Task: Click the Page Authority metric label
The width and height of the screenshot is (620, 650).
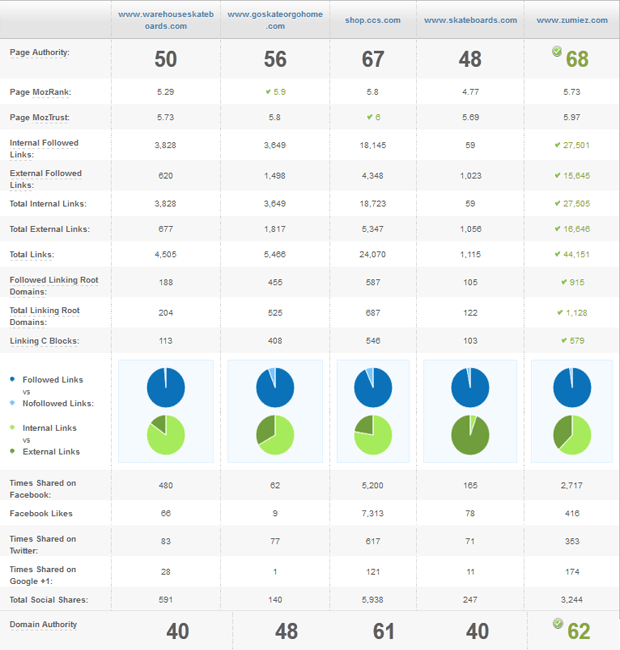Action: pos(40,52)
